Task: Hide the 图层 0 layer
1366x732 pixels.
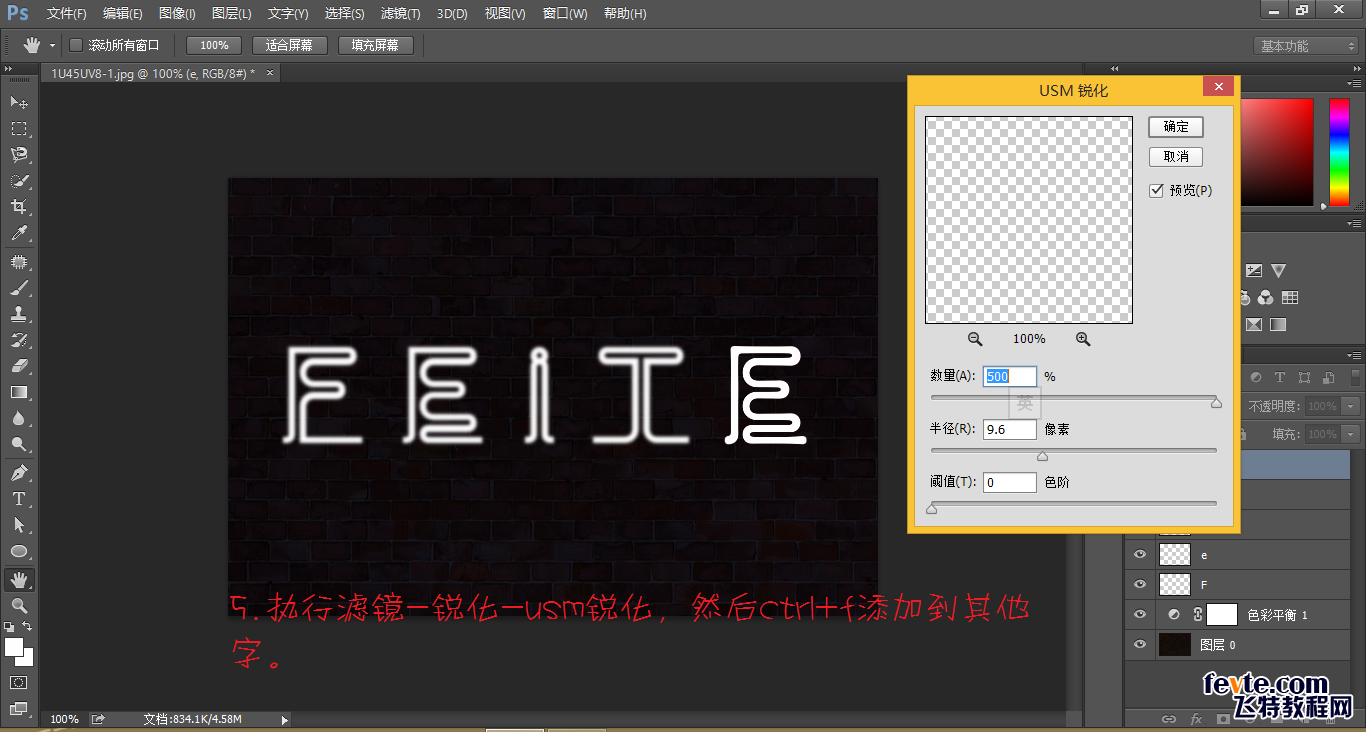Action: (x=1139, y=644)
